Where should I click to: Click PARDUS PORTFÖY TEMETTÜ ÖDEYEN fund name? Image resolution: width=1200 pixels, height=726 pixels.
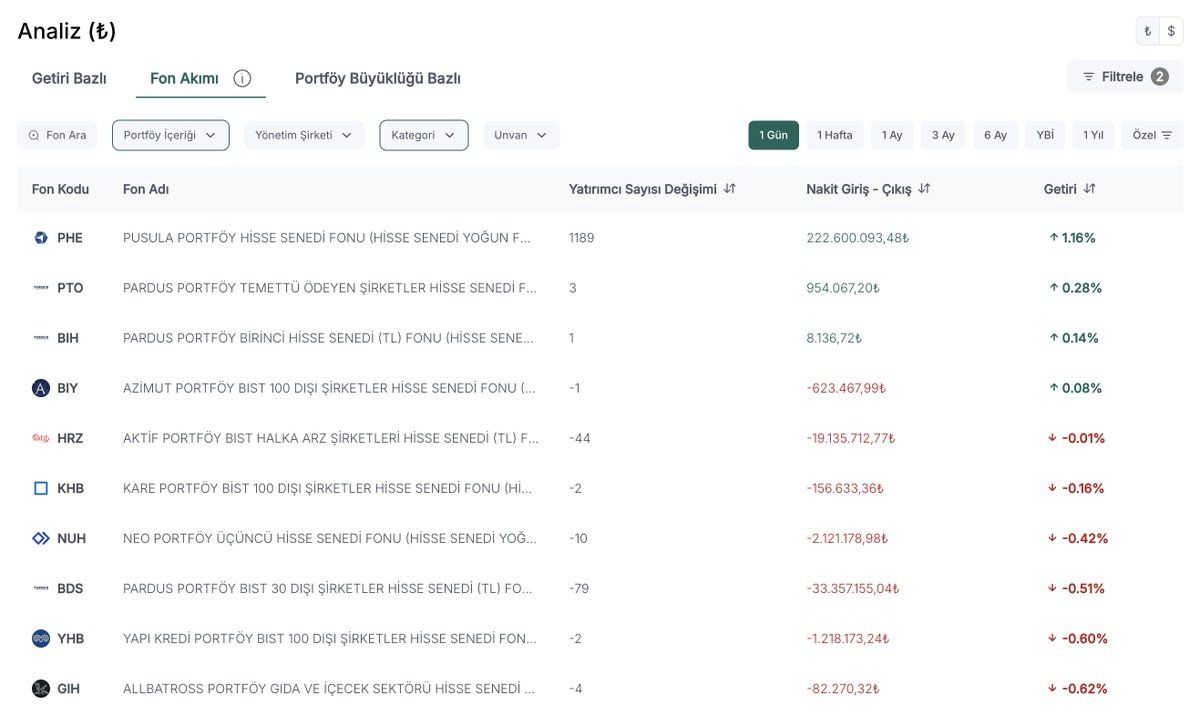[330, 288]
